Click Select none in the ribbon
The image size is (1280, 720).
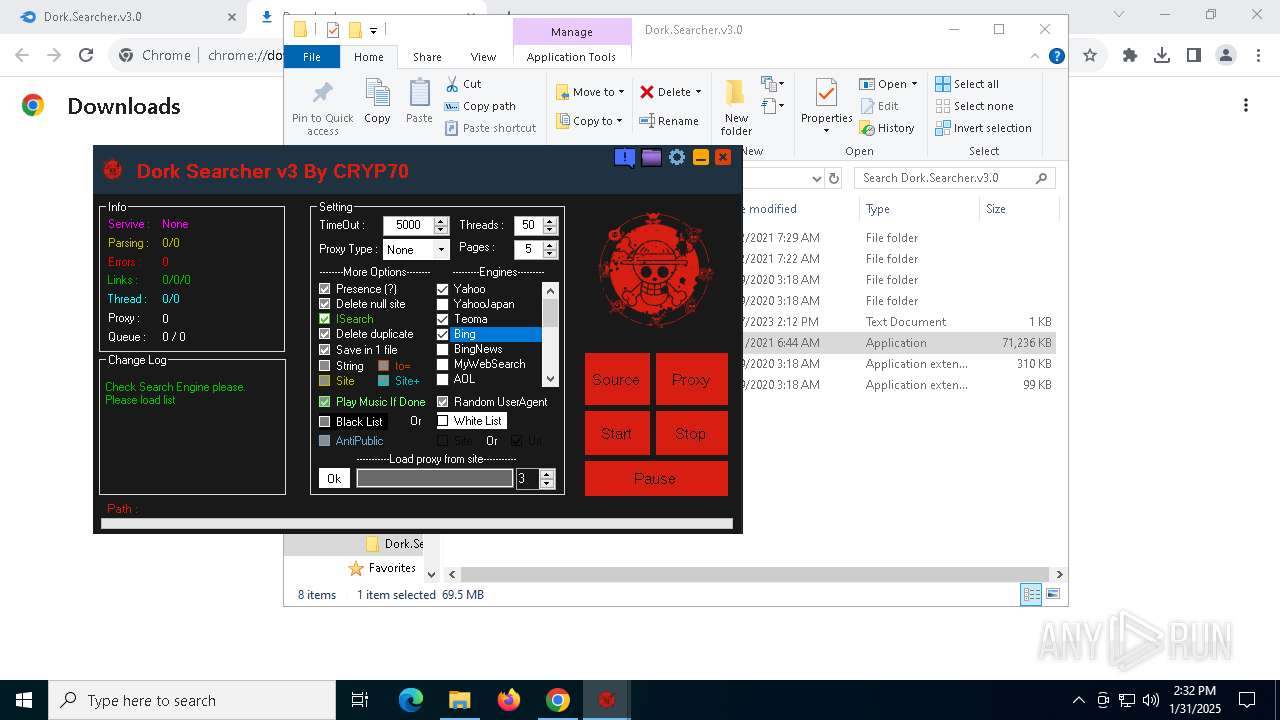(974, 106)
